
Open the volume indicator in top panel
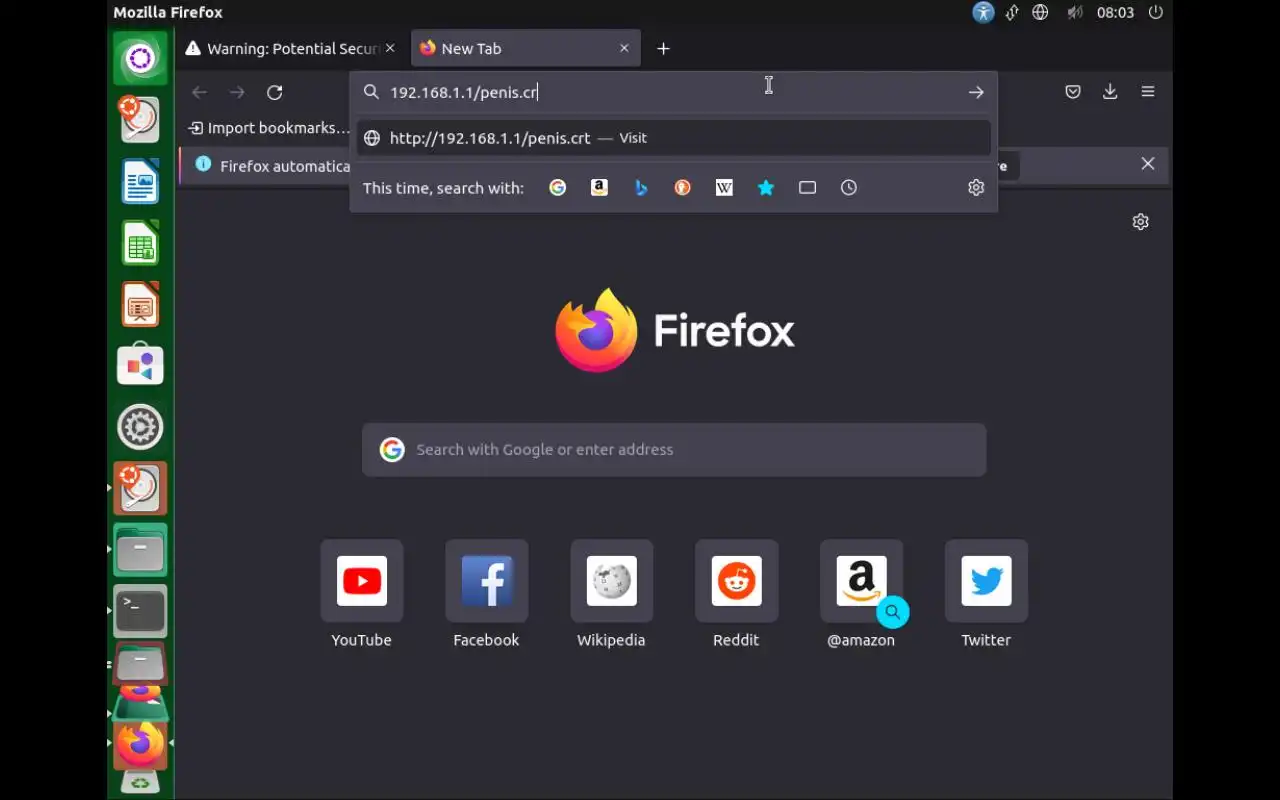1075,12
